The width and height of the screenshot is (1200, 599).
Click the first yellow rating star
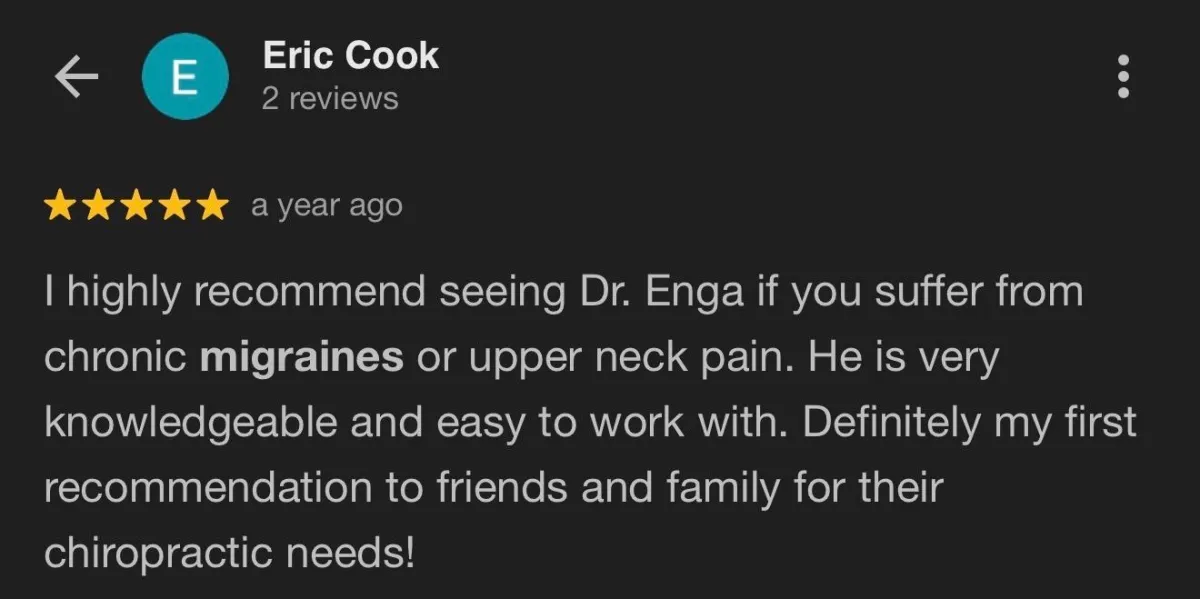pyautogui.click(x=62, y=206)
